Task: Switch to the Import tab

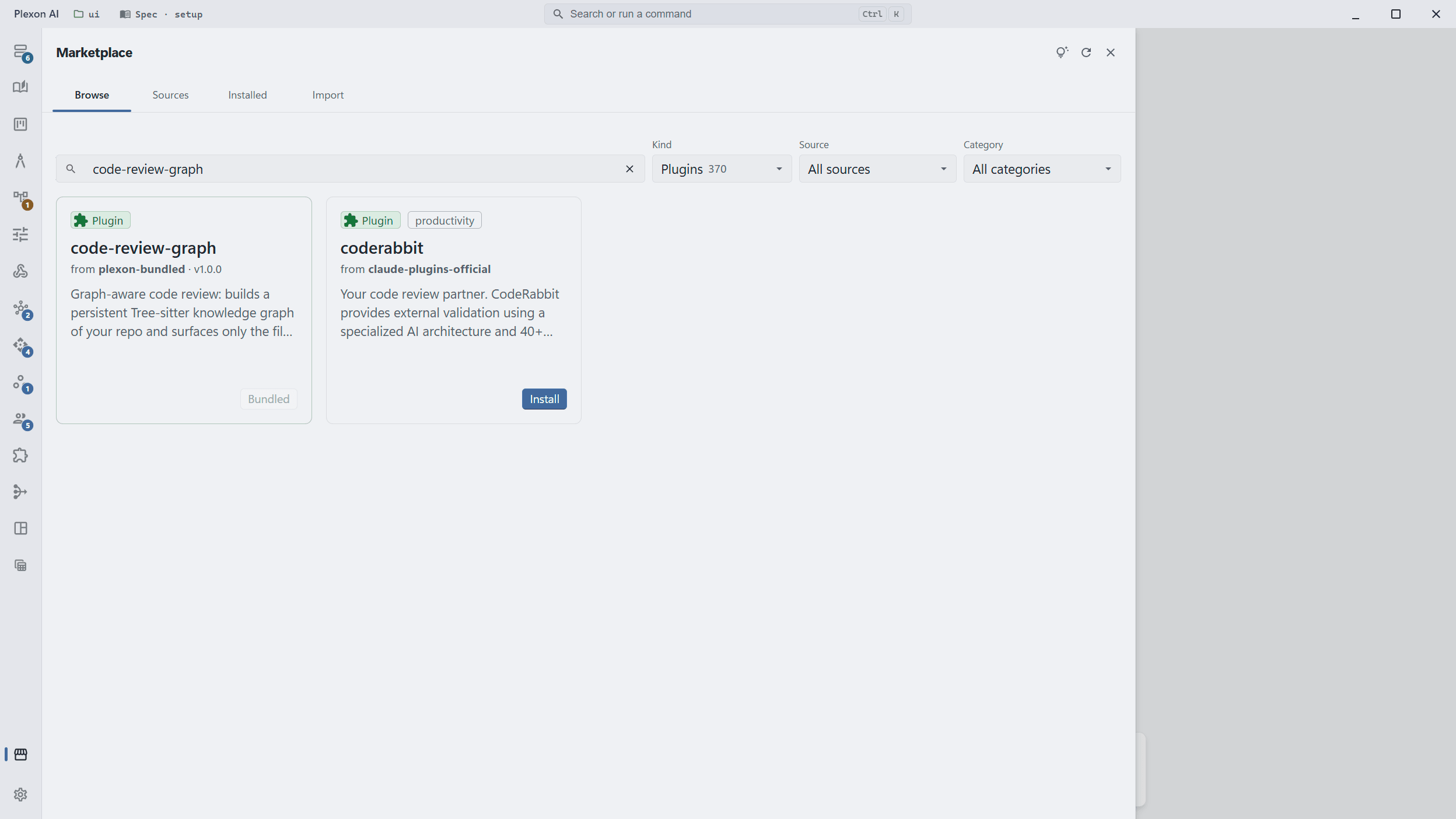Action: 328,95
